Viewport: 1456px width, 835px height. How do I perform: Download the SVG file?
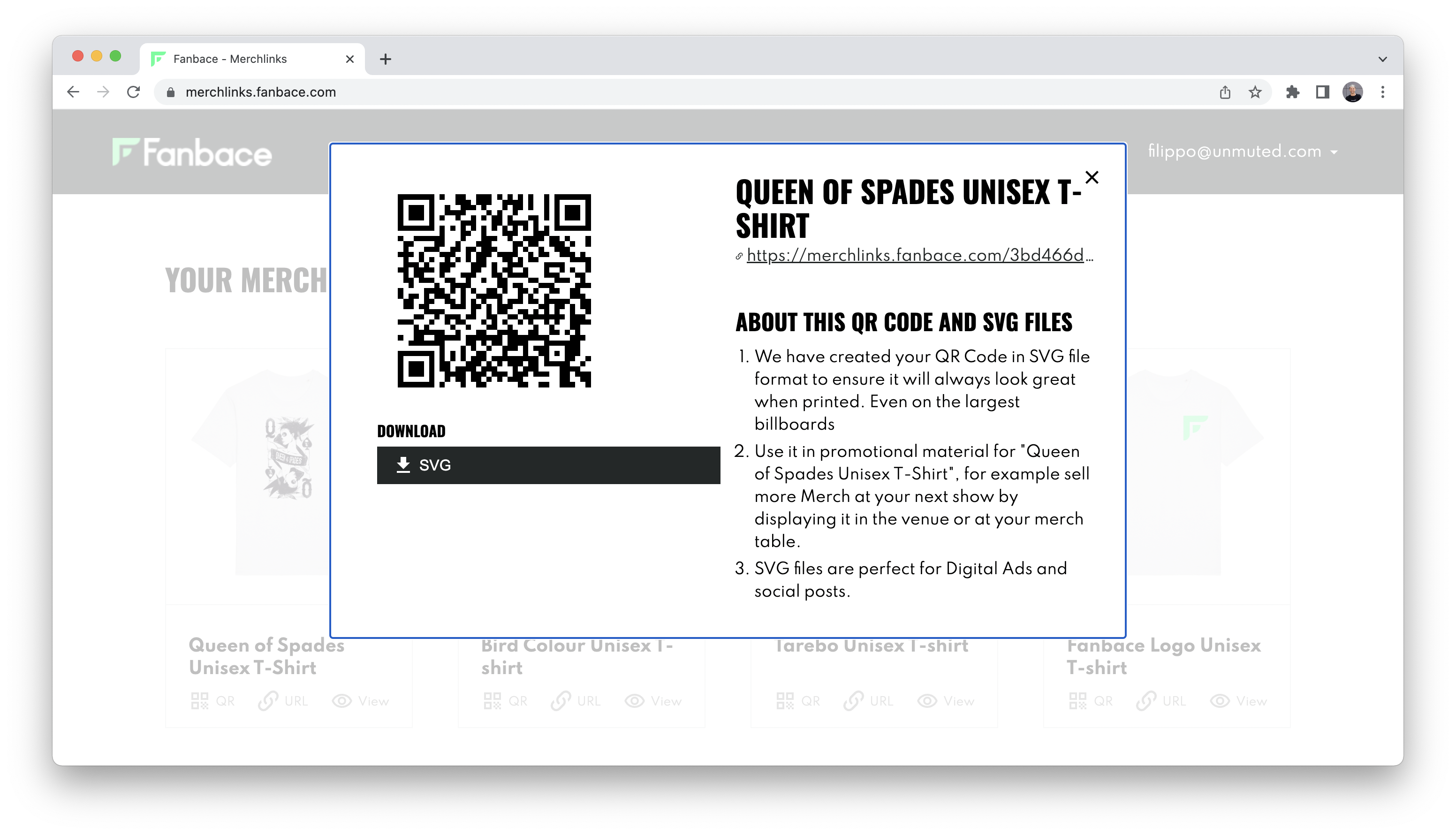click(548, 465)
